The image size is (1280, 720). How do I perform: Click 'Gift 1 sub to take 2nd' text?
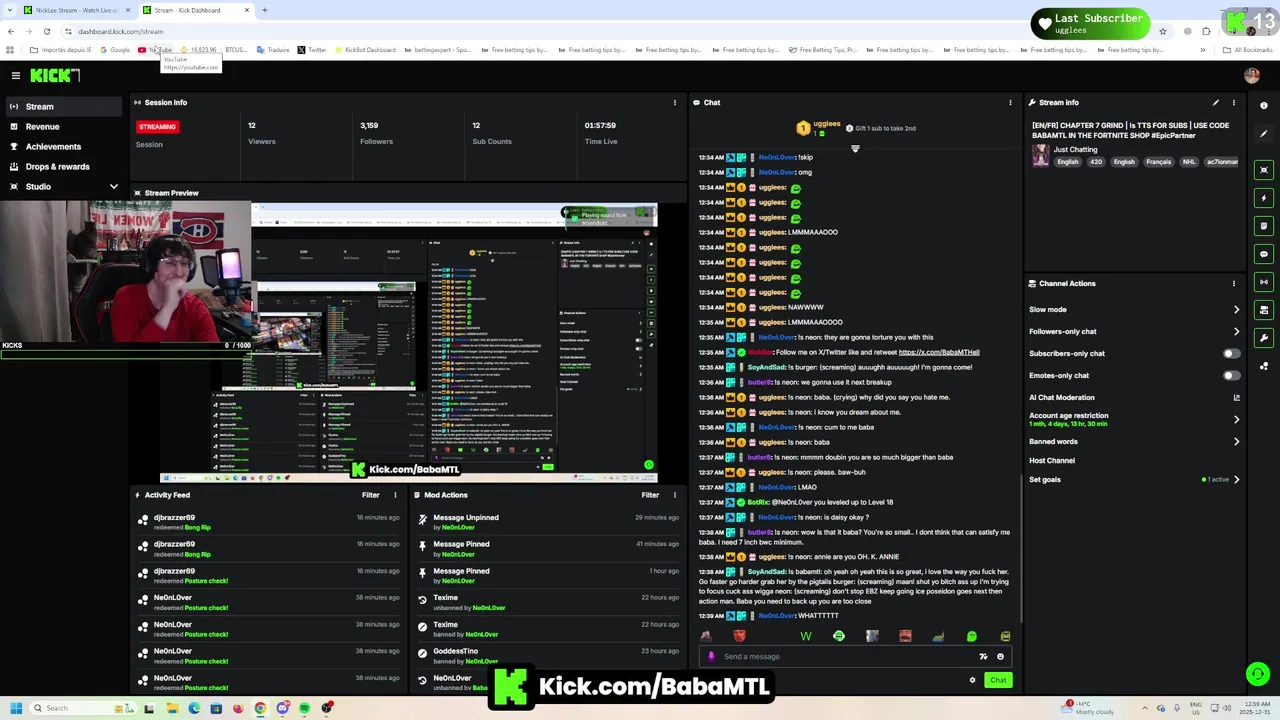coord(886,128)
